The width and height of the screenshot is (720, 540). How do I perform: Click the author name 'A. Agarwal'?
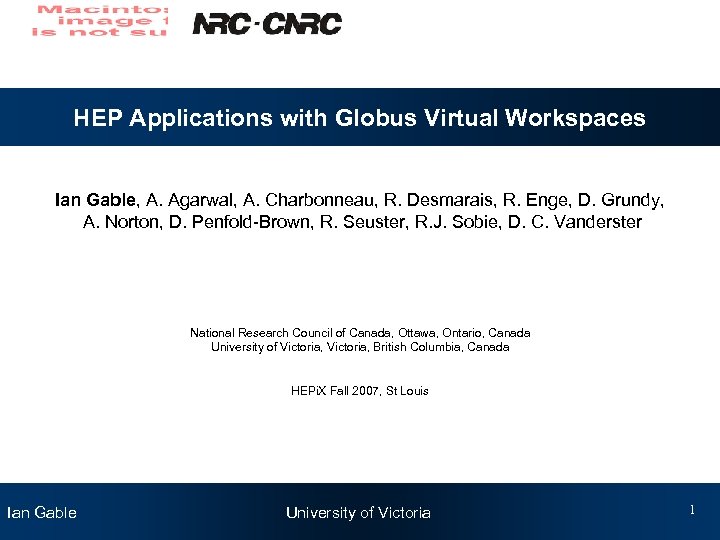click(189, 200)
